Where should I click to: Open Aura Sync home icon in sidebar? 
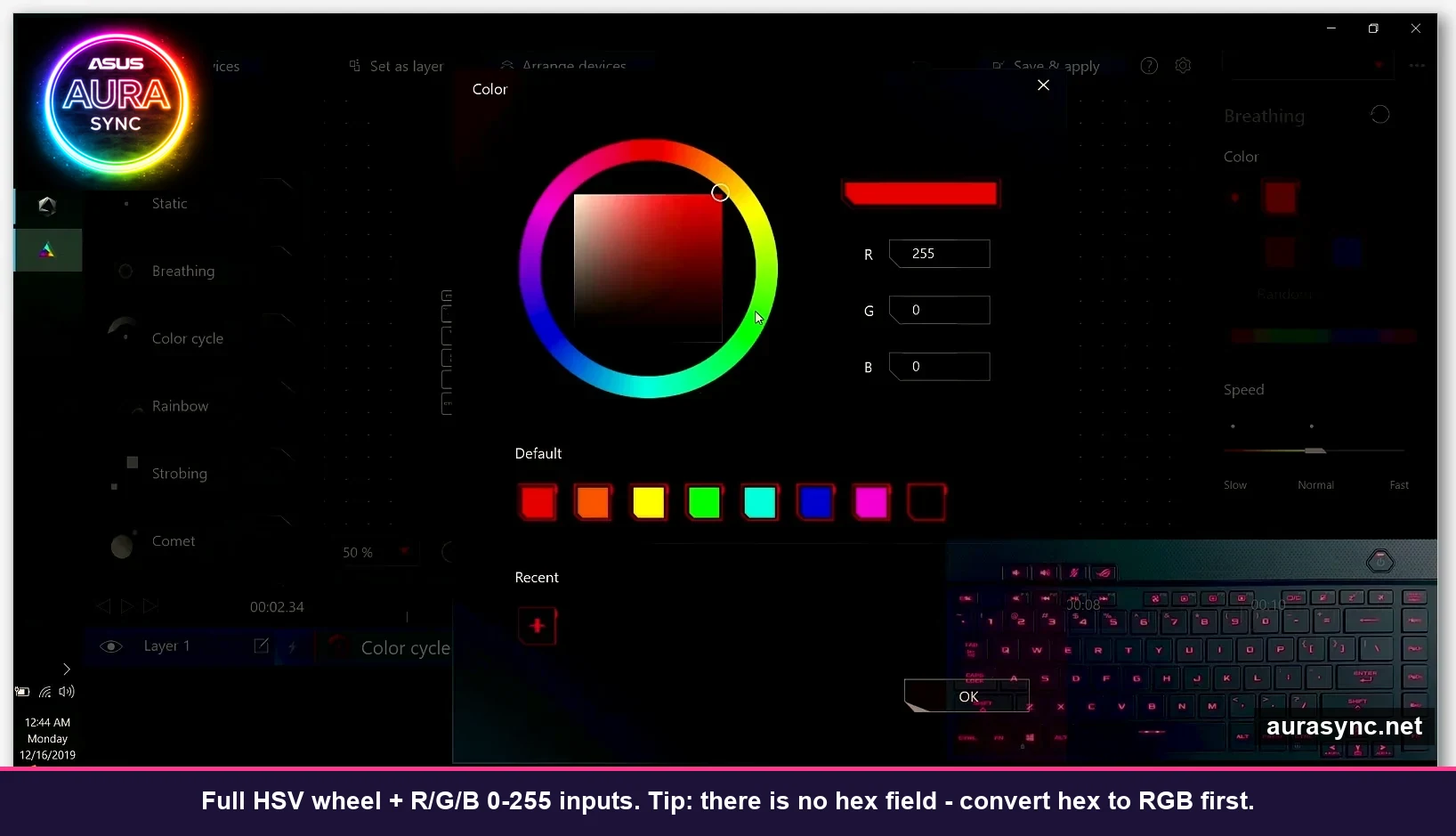point(46,206)
